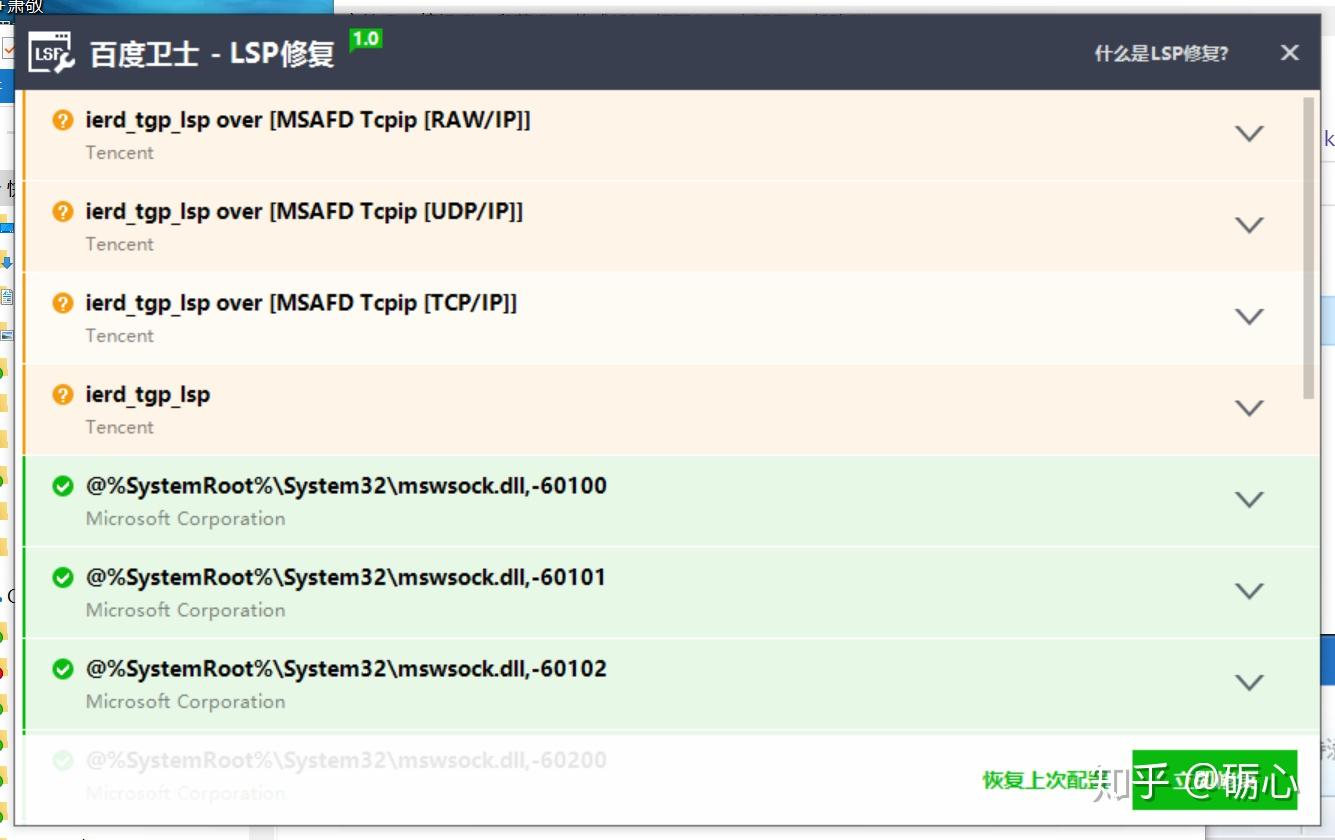1335x840 pixels.
Task: Click the green check icon for mswsock.dll,-60101
Action: point(63,578)
